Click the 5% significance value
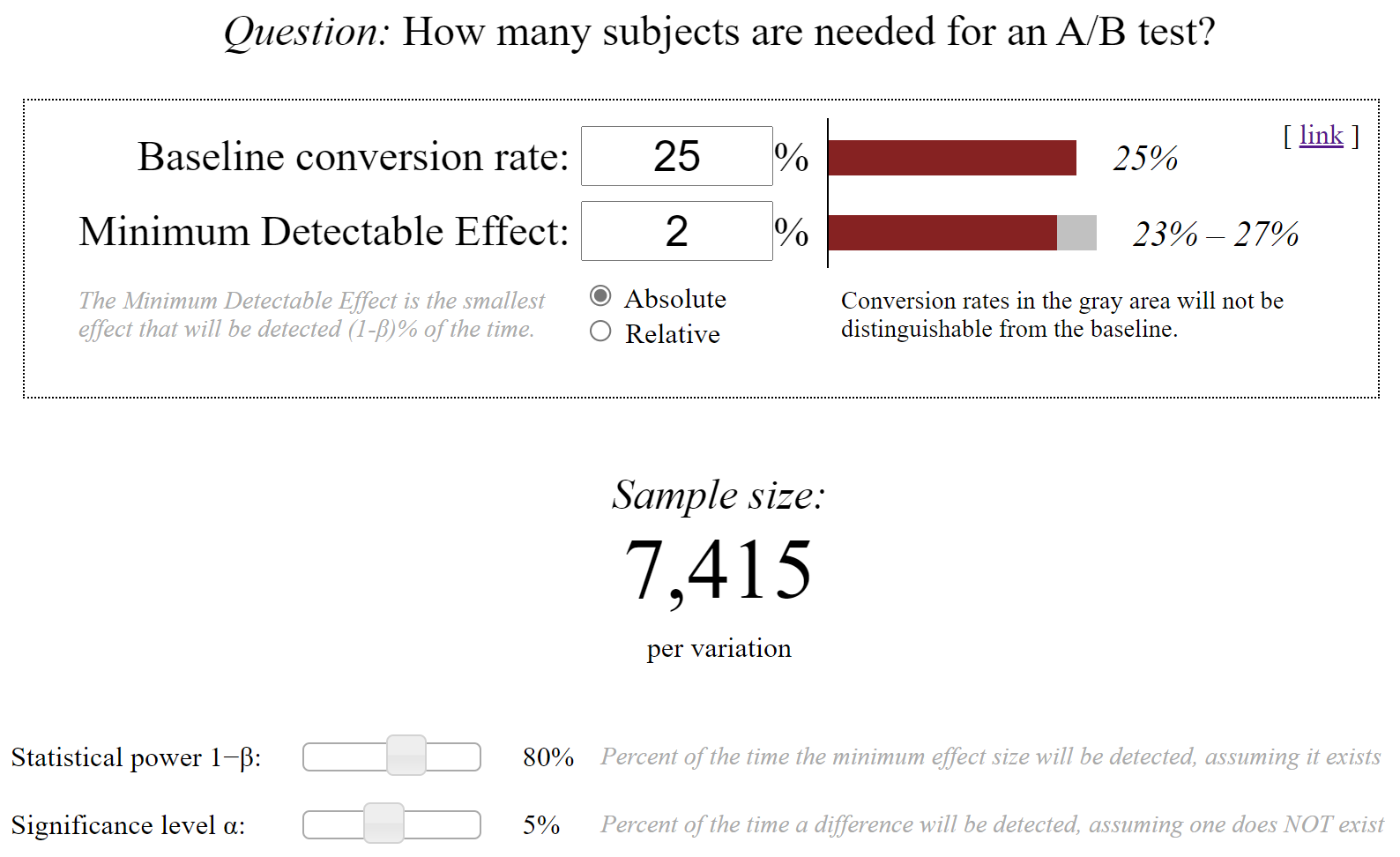This screenshot has width=1400, height=857. [541, 825]
